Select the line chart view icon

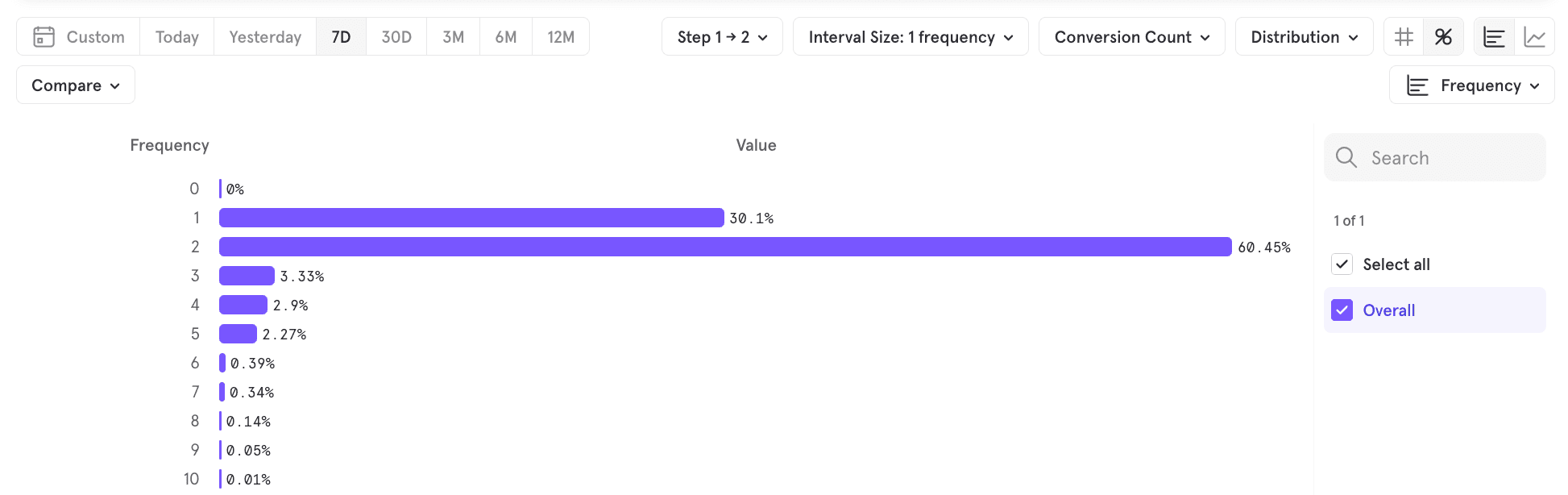coord(1534,37)
